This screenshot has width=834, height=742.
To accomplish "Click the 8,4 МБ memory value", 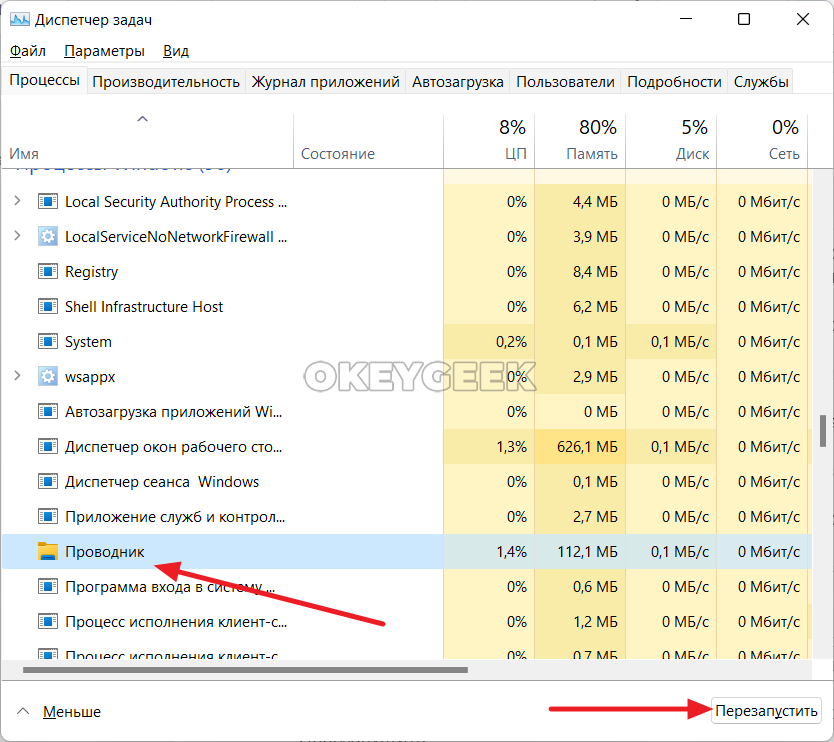I will click(x=595, y=272).
